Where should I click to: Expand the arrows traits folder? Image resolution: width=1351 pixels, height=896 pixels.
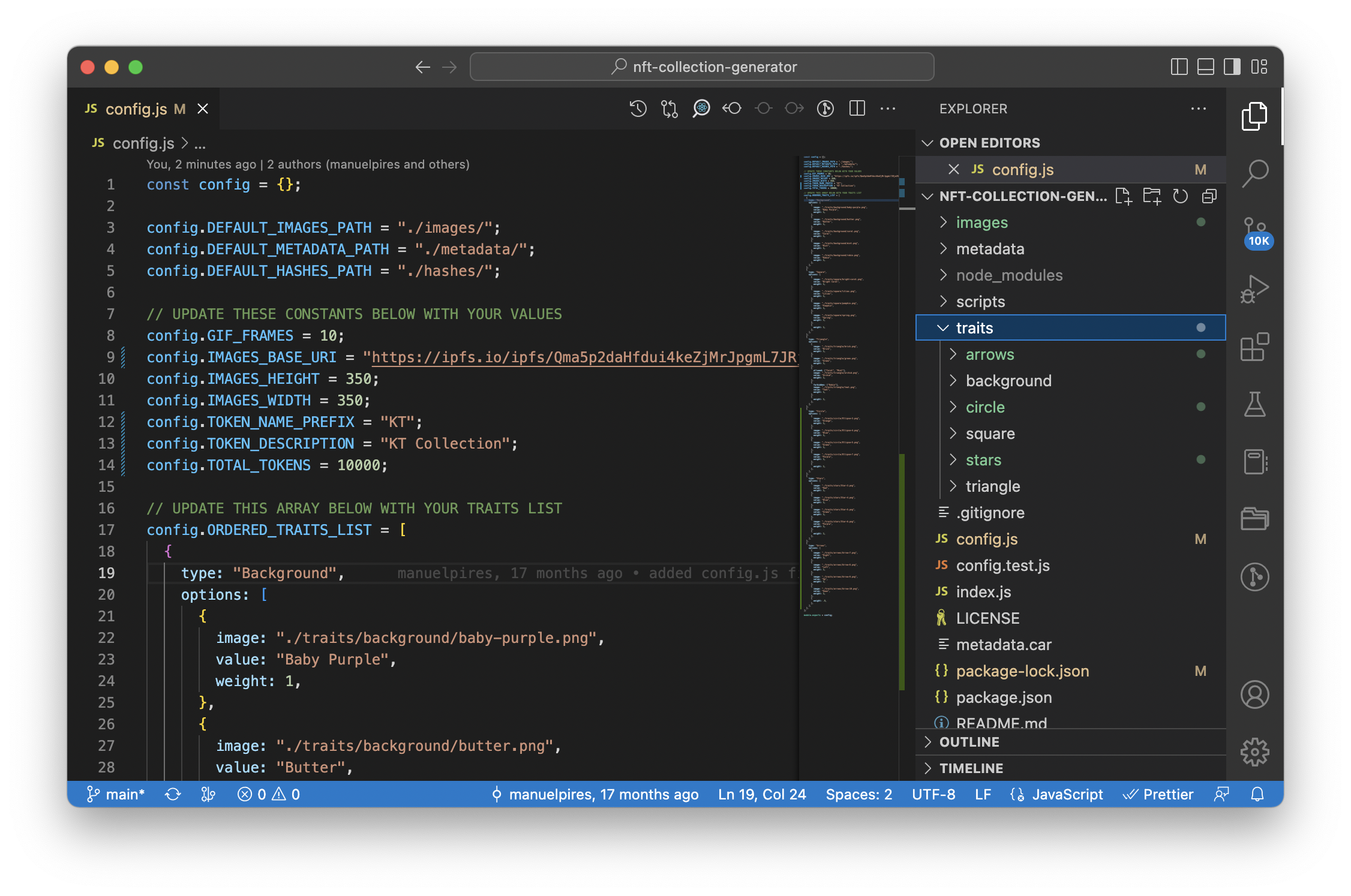click(951, 354)
